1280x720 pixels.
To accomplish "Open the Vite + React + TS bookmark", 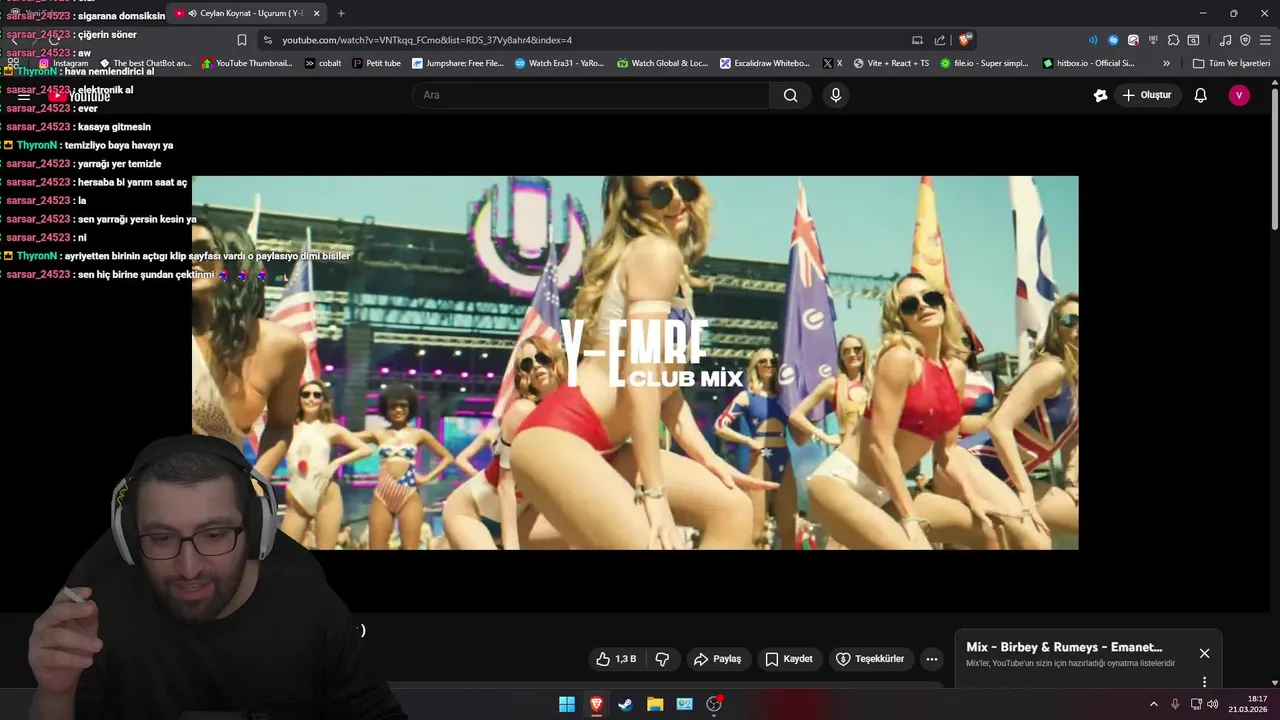I will [x=890, y=63].
